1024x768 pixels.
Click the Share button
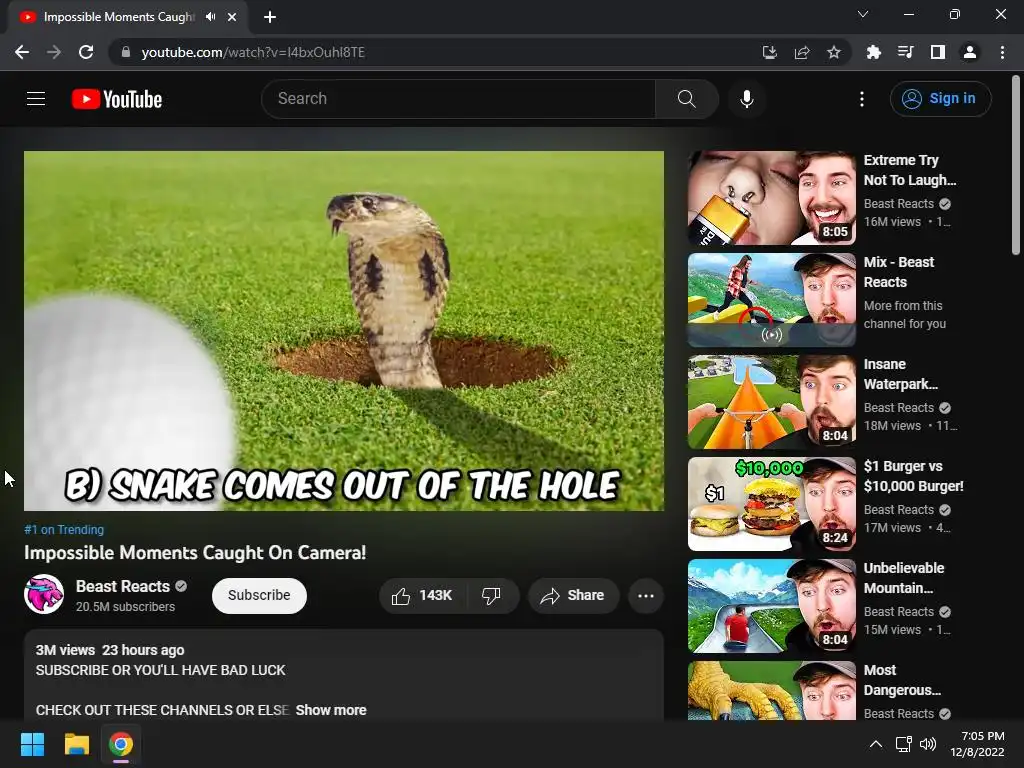coord(573,596)
